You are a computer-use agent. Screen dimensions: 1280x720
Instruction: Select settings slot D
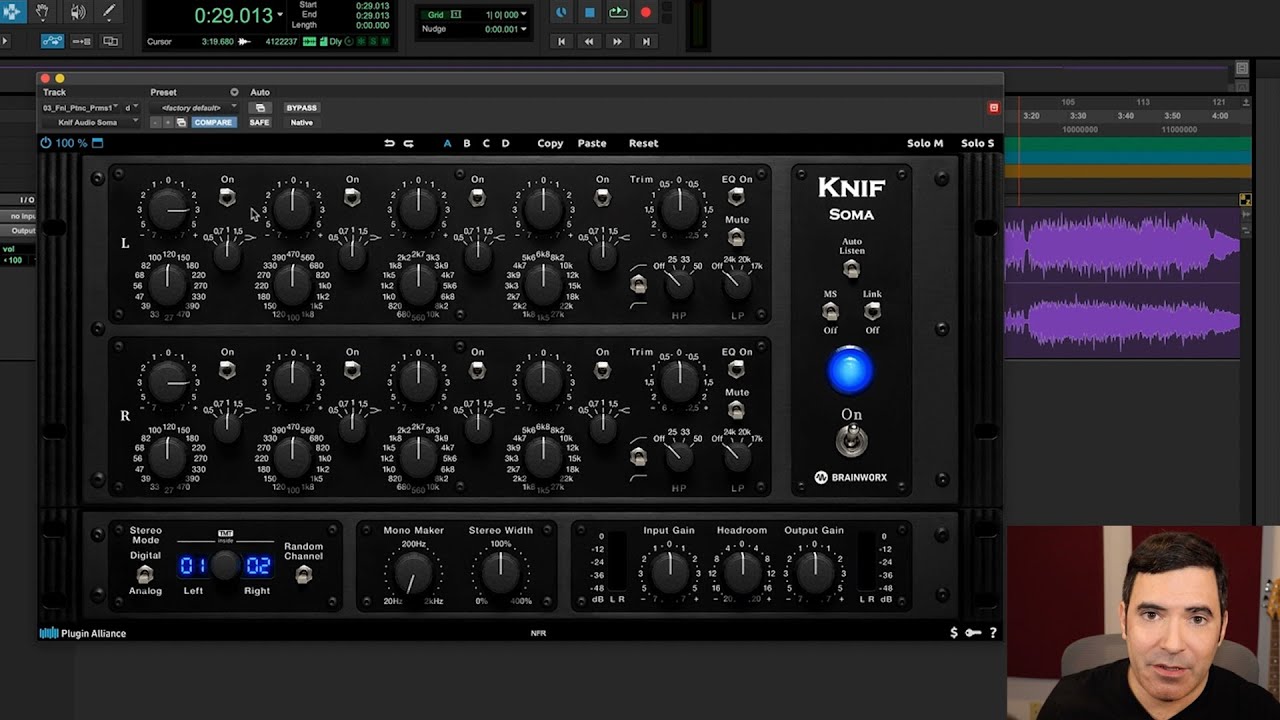click(505, 143)
